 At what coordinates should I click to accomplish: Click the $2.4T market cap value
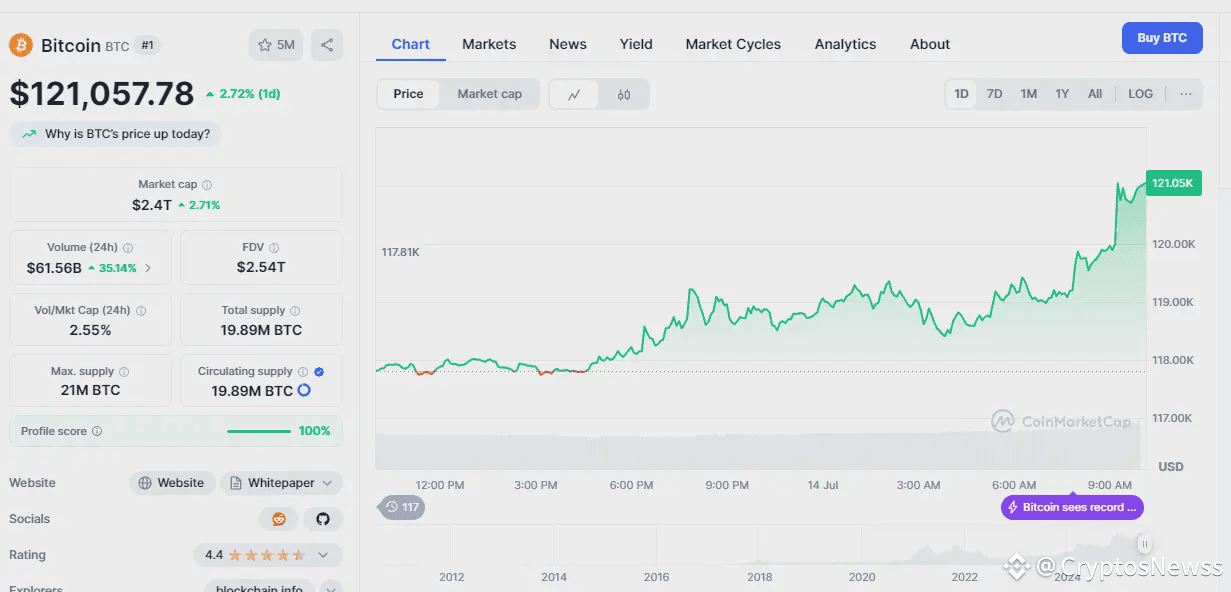152,205
